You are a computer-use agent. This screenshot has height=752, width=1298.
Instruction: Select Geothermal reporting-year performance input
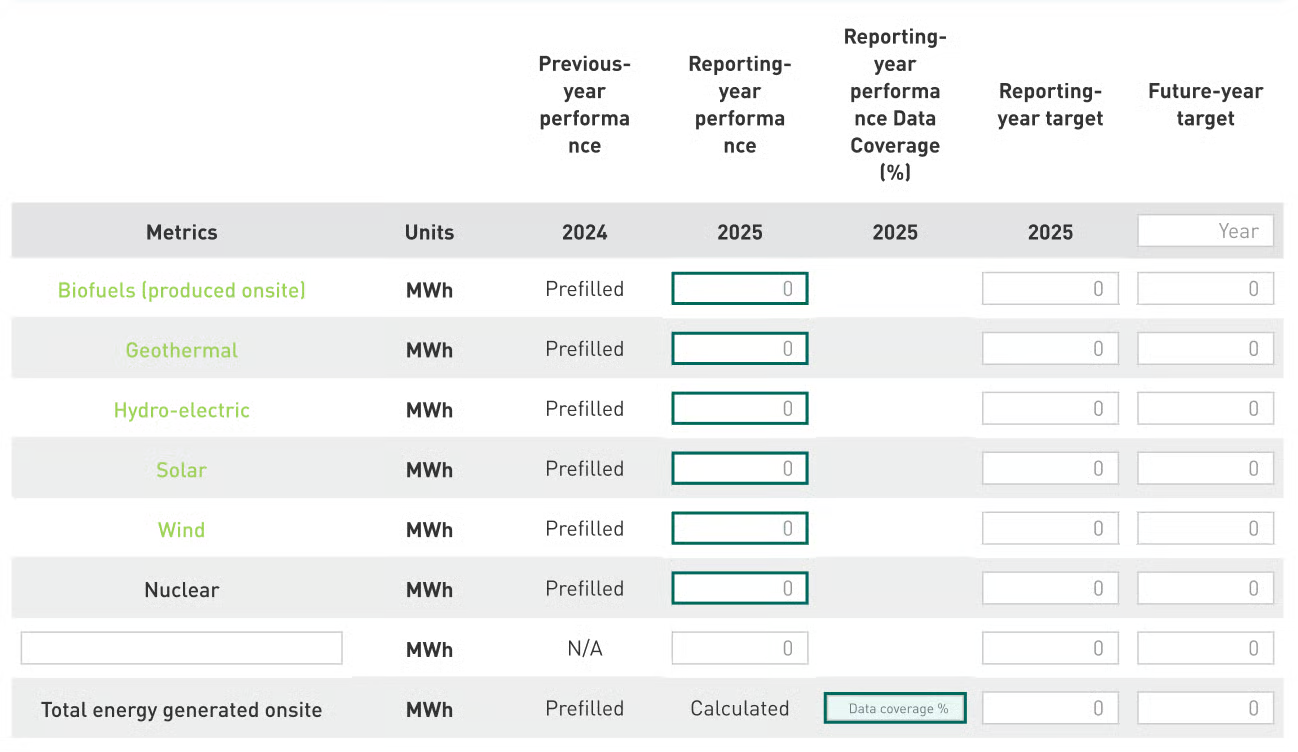pos(739,349)
